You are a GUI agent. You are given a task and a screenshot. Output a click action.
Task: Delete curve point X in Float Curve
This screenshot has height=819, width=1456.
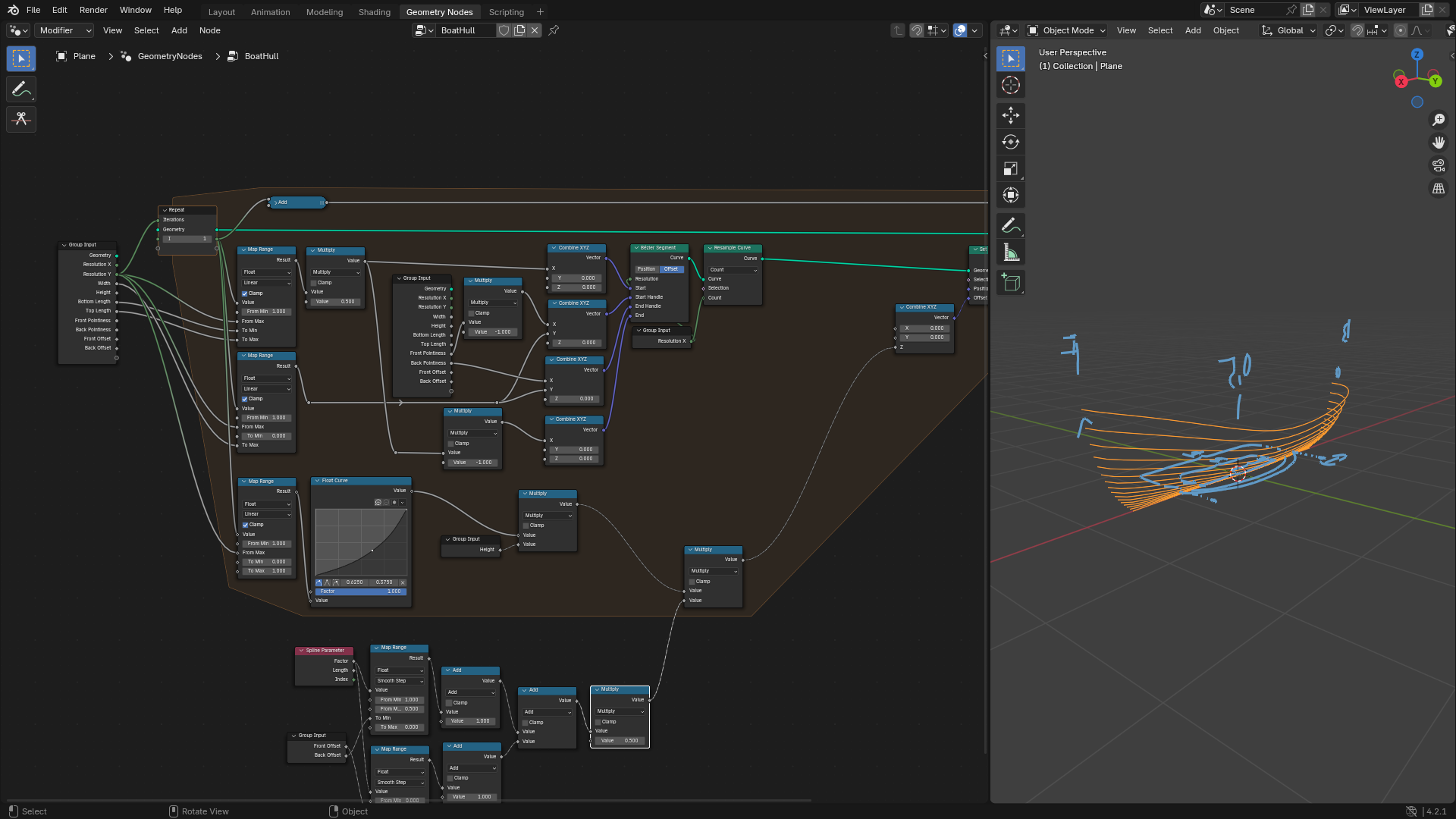click(x=403, y=582)
